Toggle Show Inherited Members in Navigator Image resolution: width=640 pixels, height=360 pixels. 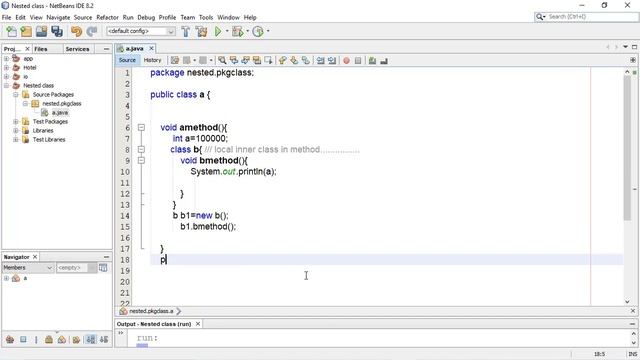[x=10, y=339]
